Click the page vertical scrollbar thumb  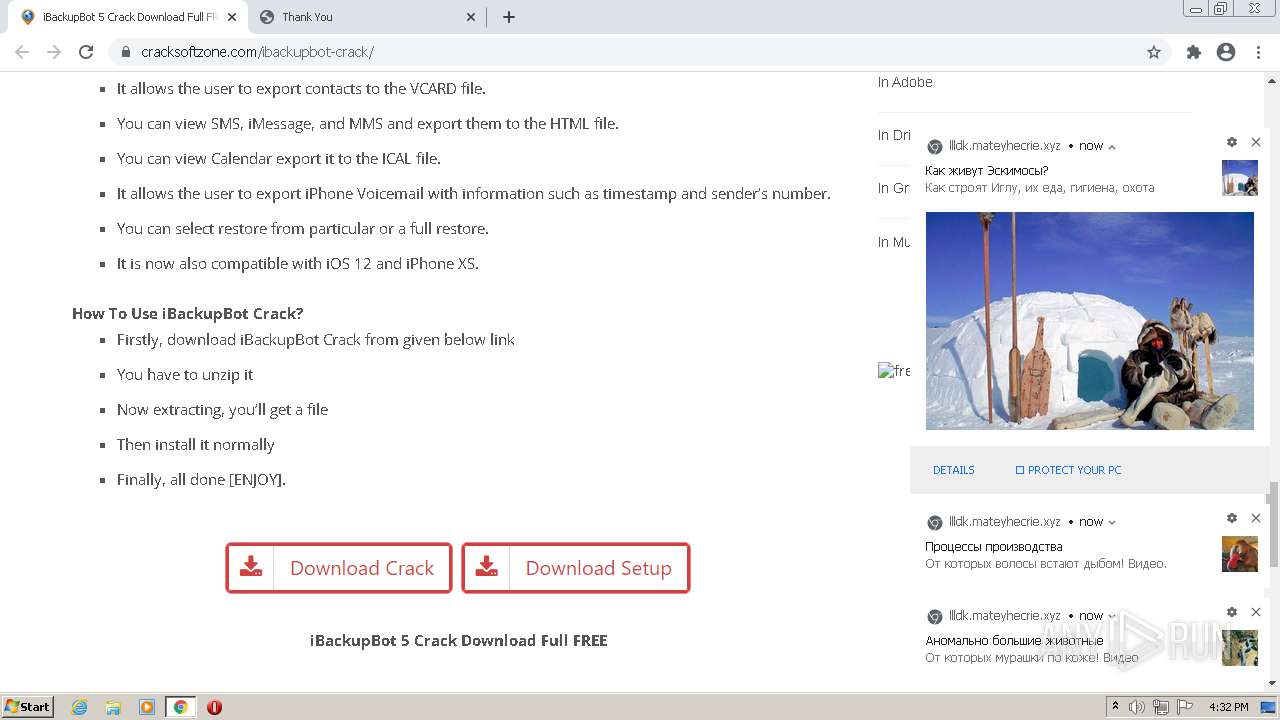click(1273, 523)
